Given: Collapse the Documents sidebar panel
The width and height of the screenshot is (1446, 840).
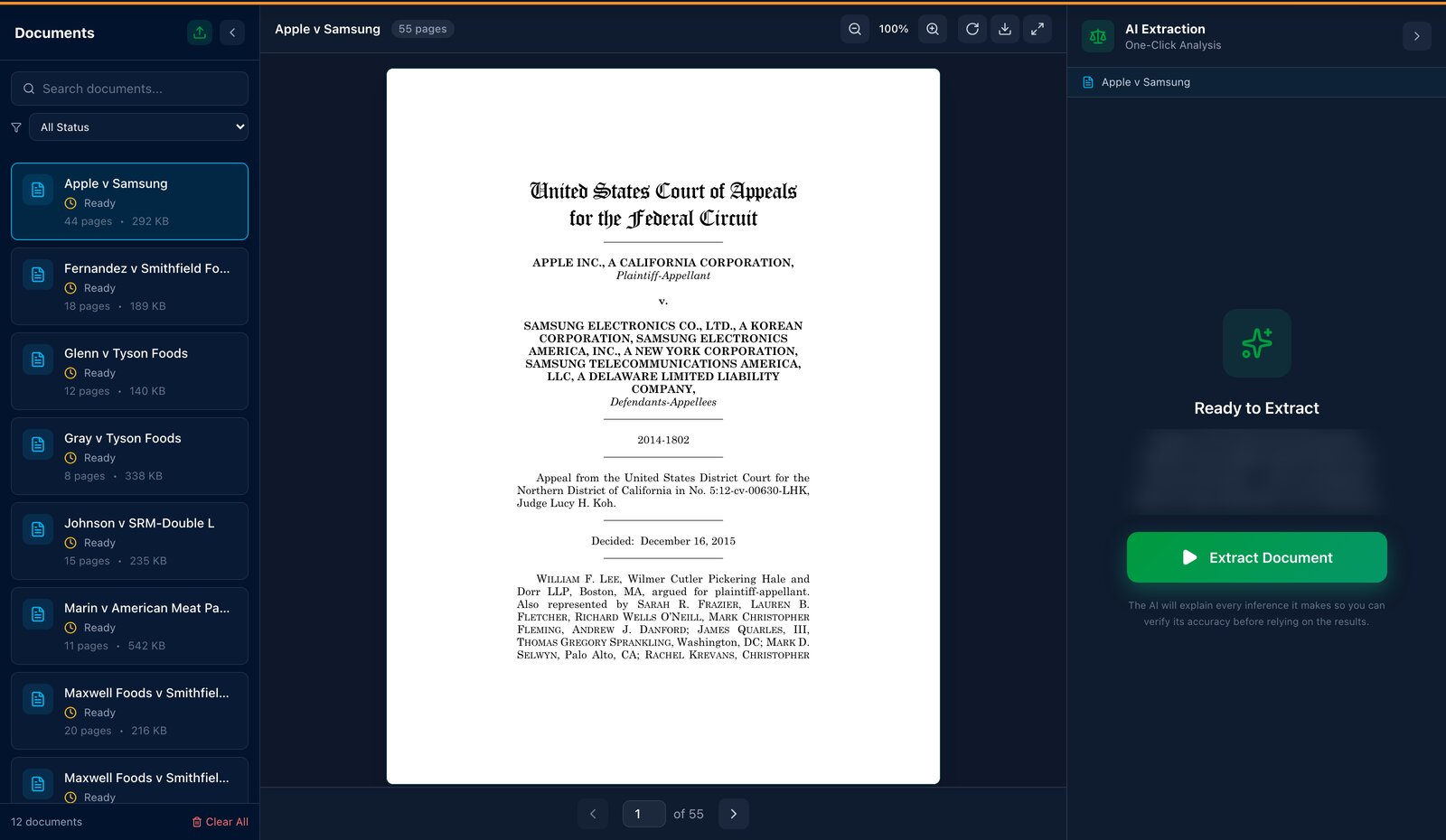Looking at the screenshot, I should coord(232,33).
